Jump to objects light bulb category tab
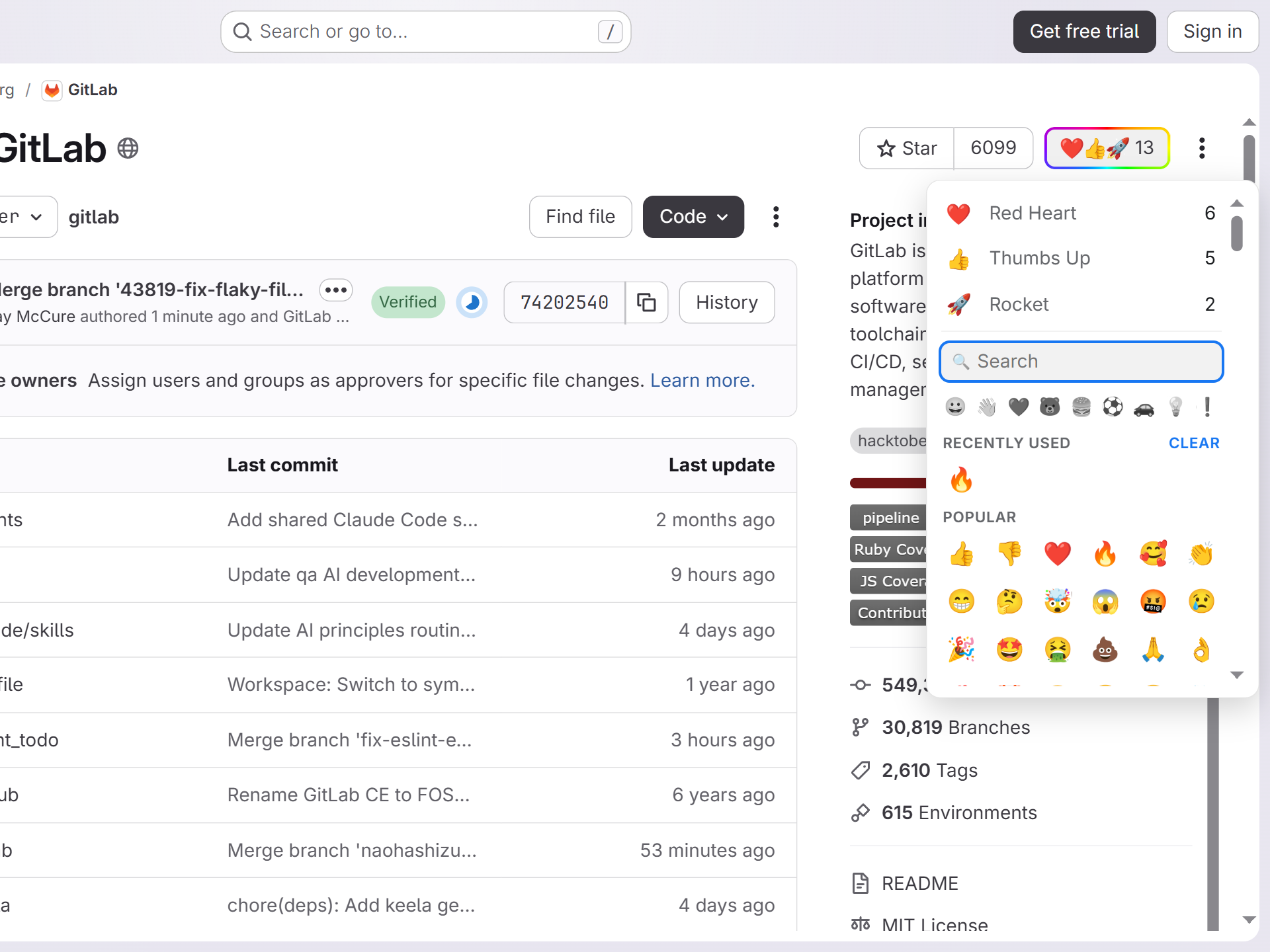Screen dimensions: 1270x952 tap(1176, 407)
